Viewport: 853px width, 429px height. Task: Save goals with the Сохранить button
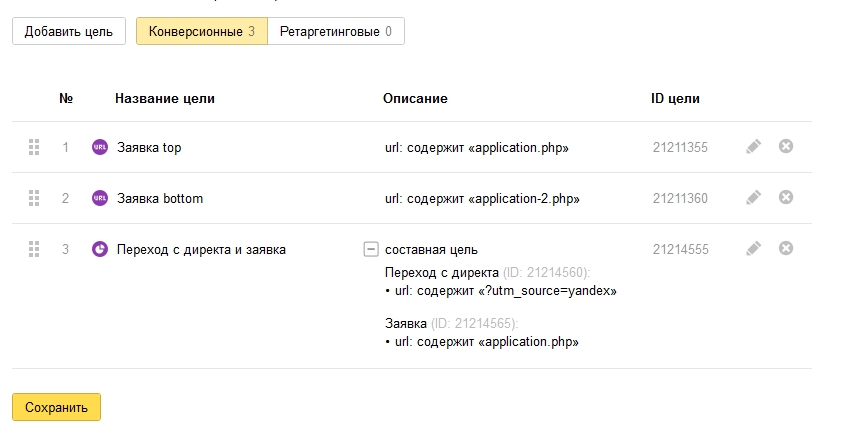coord(56,407)
